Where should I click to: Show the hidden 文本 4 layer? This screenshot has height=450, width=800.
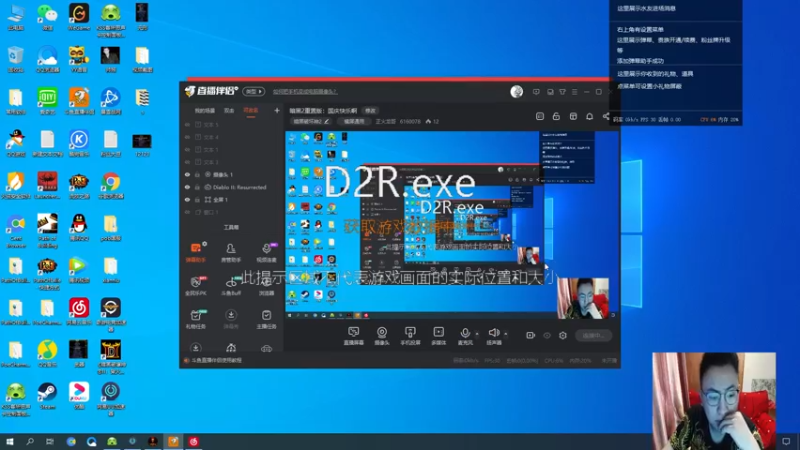pyautogui.click(x=187, y=137)
